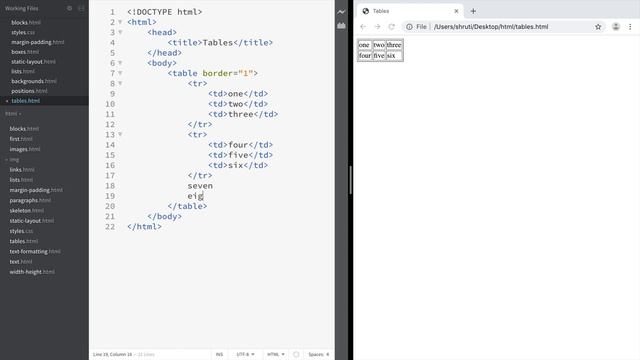Click cell 'three' in browser table
Screen dimensions: 640x360
394,45
